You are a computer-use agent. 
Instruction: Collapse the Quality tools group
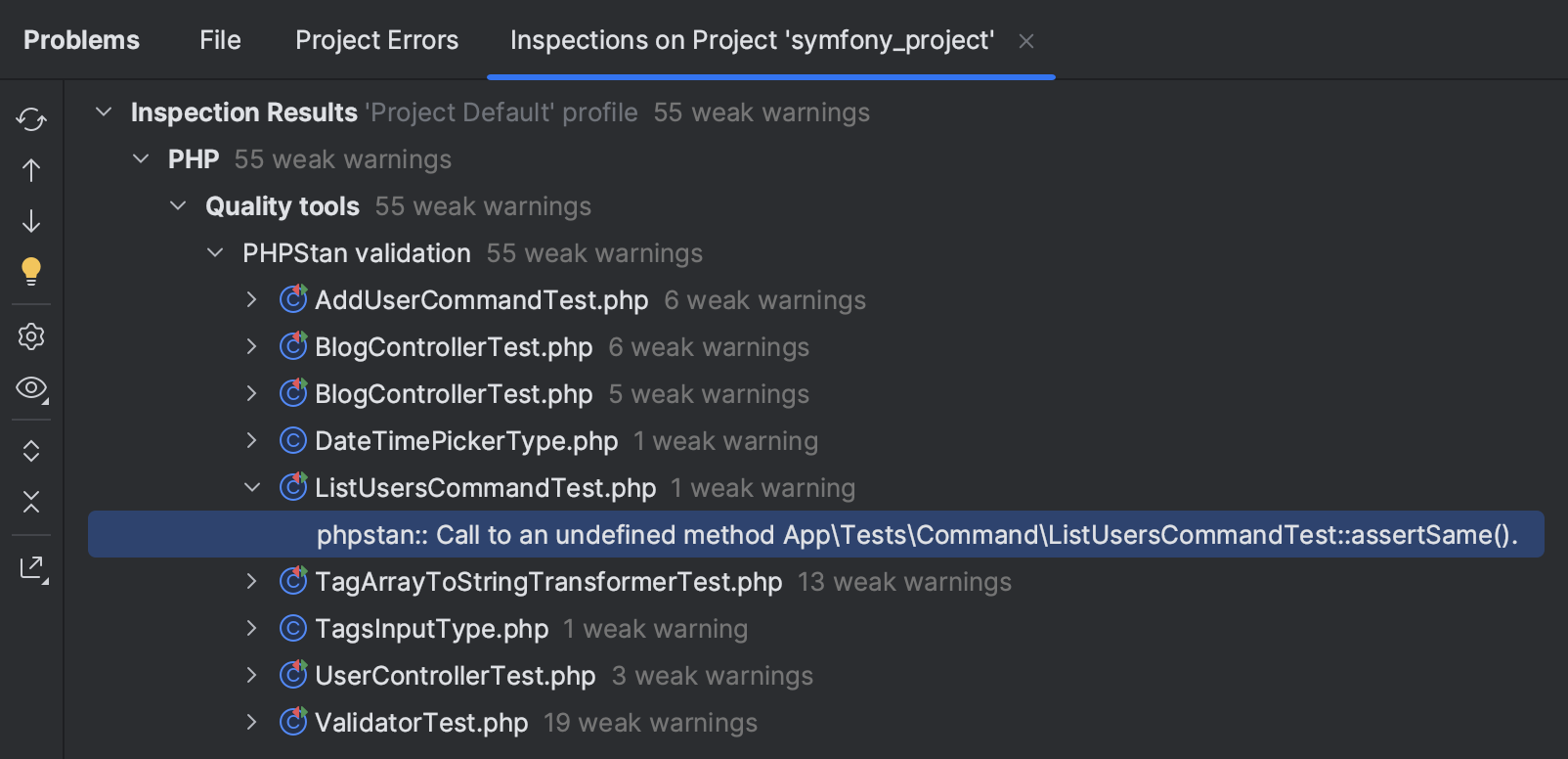(178, 206)
